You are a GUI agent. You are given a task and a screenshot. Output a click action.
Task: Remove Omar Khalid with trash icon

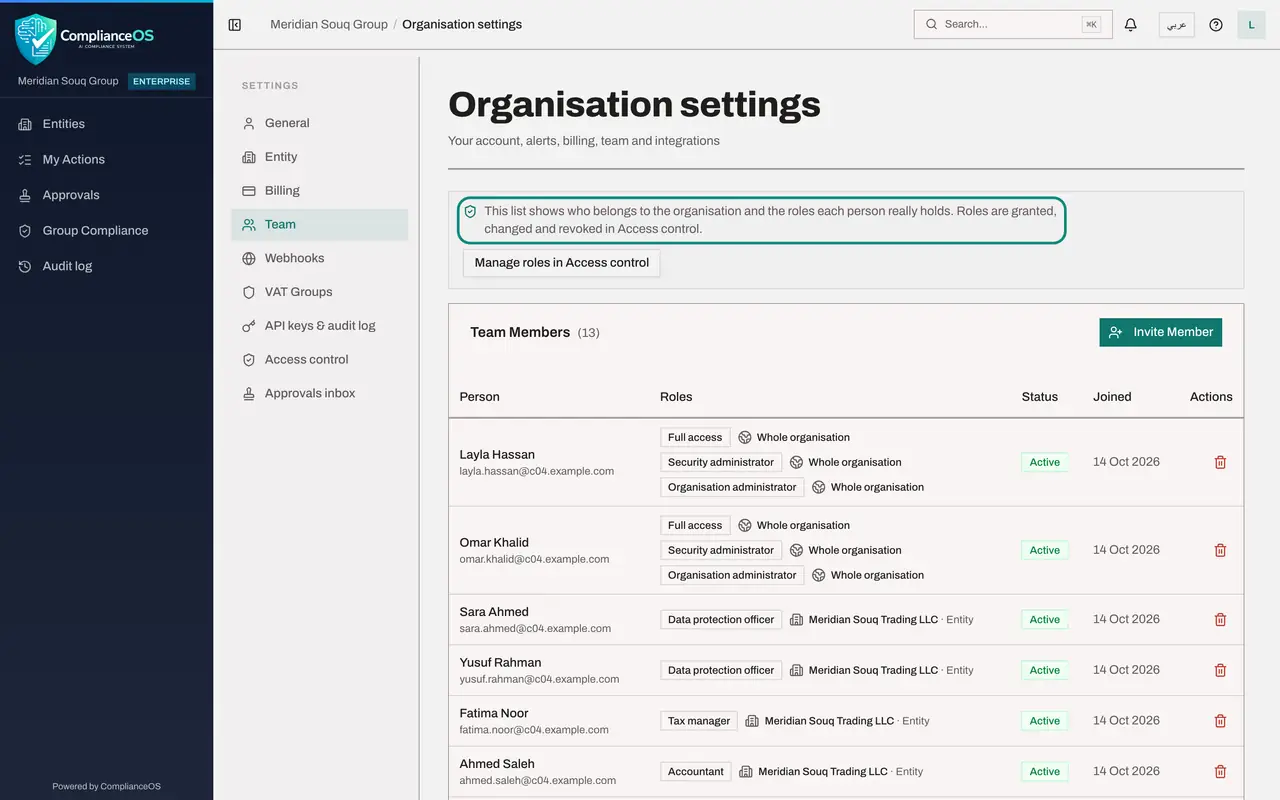point(1220,550)
